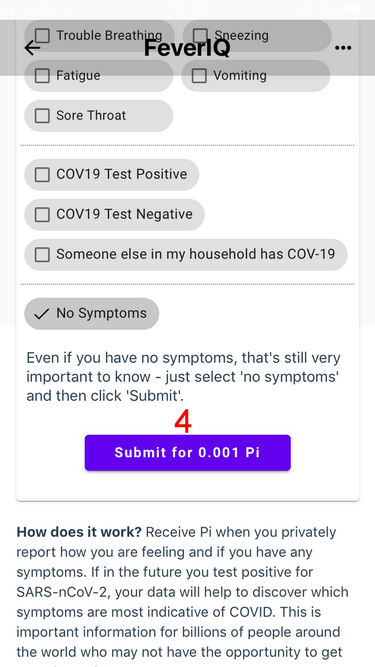Tap the back arrow icon
This screenshot has width=375, height=667.
point(32,48)
